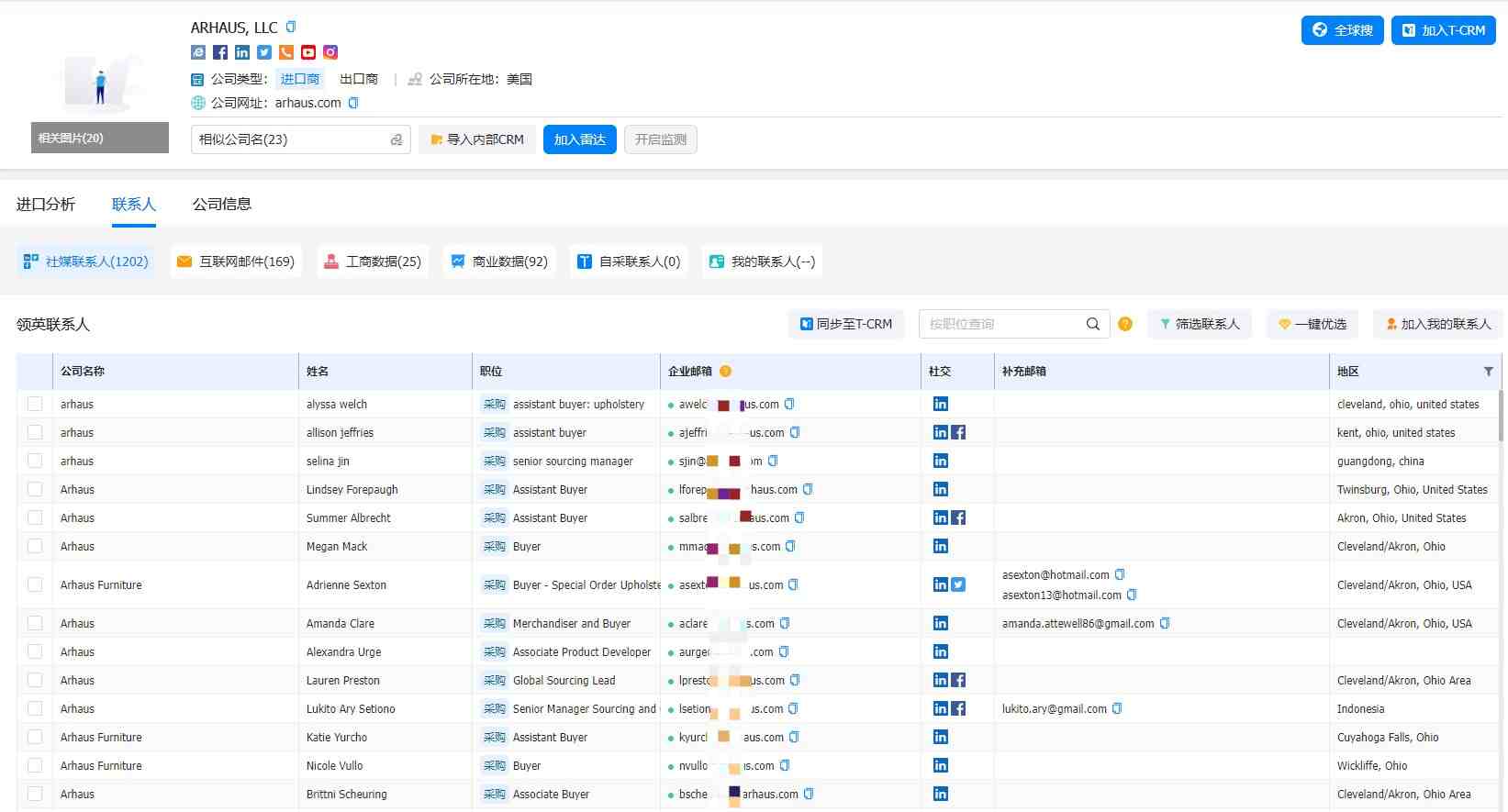The image size is (1508, 812).
Task: Copy alyssa welch's company email
Action: point(789,404)
